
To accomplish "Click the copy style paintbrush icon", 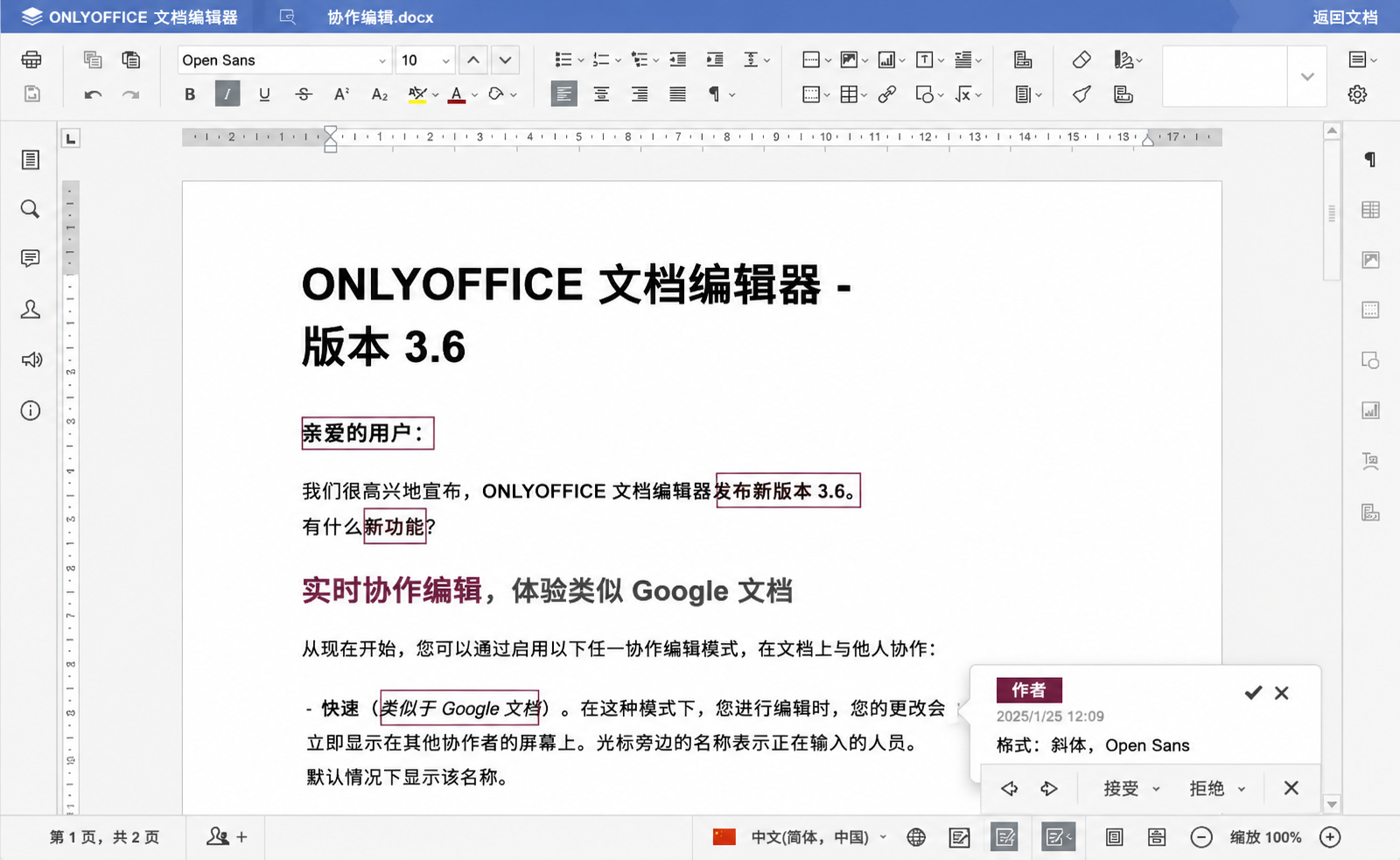I will [1081, 94].
